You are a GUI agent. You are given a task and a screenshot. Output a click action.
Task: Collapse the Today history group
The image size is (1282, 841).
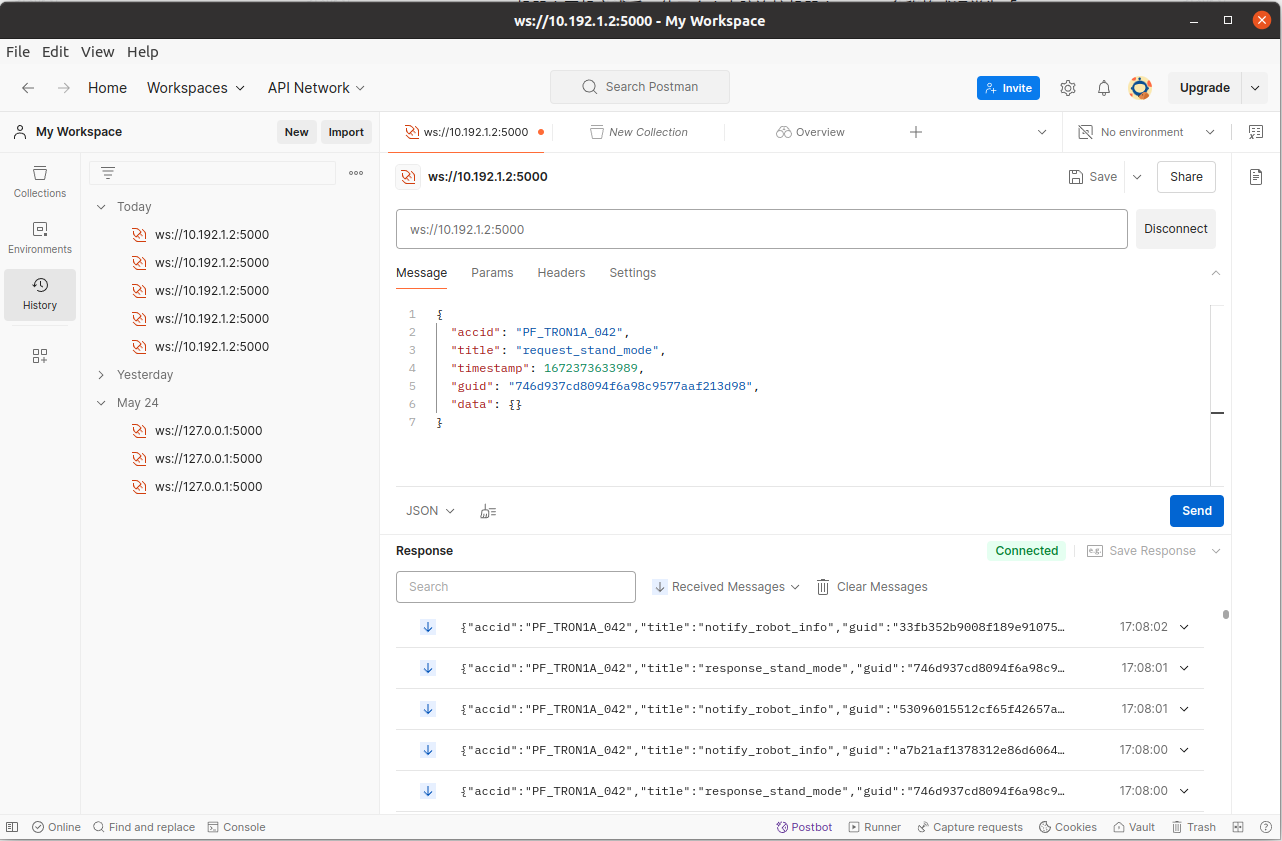tap(101, 207)
